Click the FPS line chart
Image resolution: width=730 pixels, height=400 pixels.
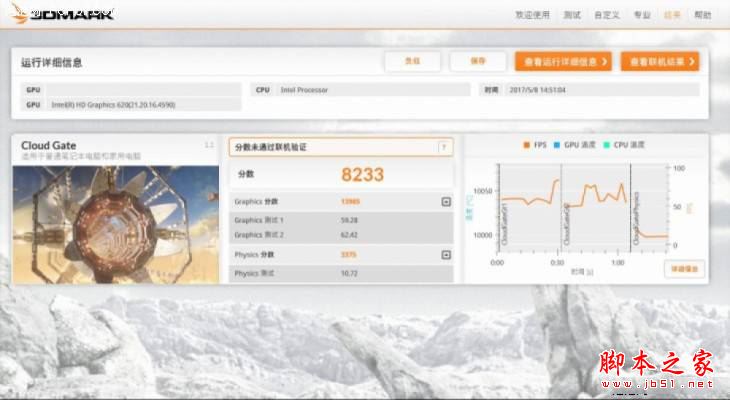pos(583,208)
